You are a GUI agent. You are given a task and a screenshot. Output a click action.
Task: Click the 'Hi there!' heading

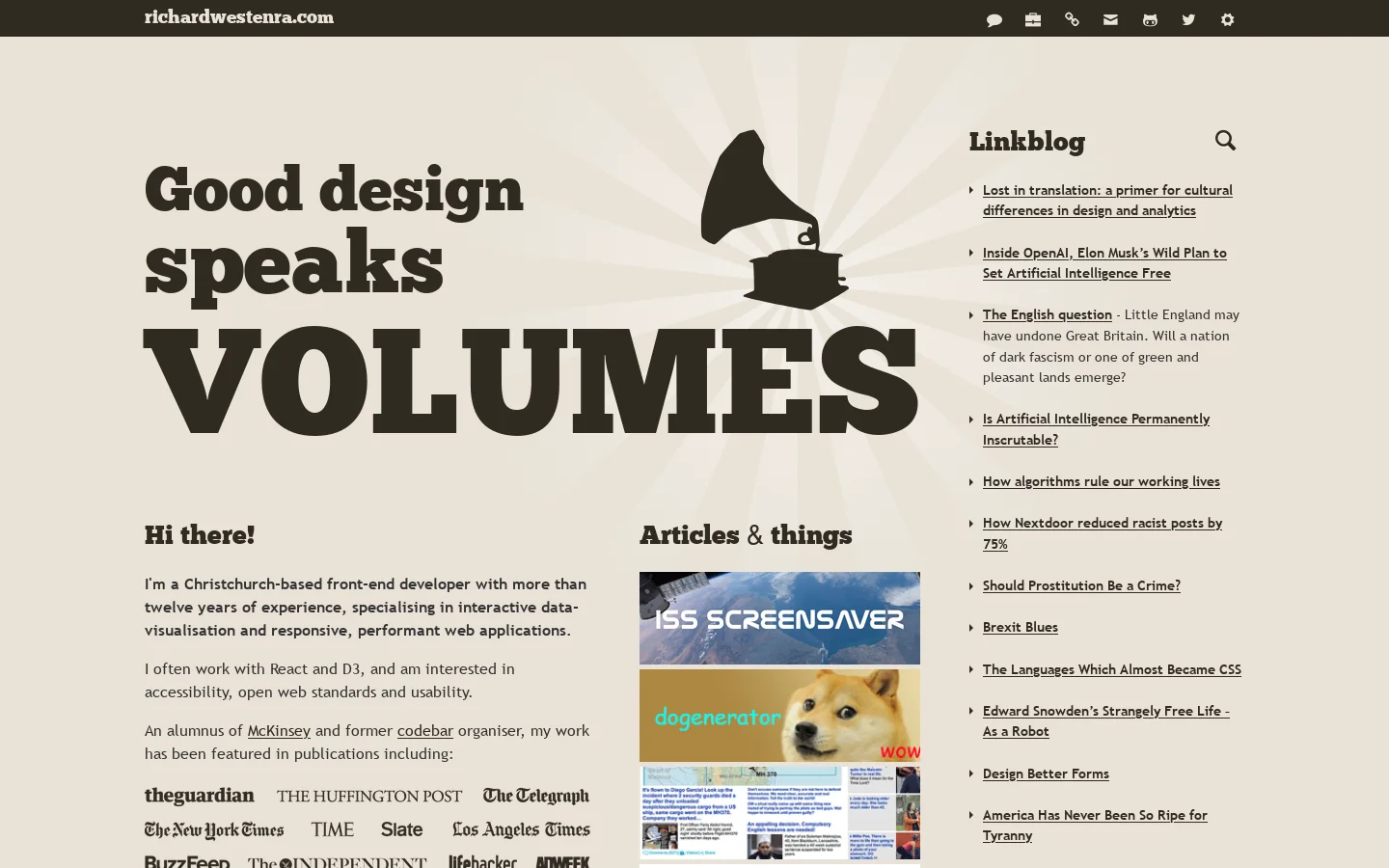click(200, 534)
